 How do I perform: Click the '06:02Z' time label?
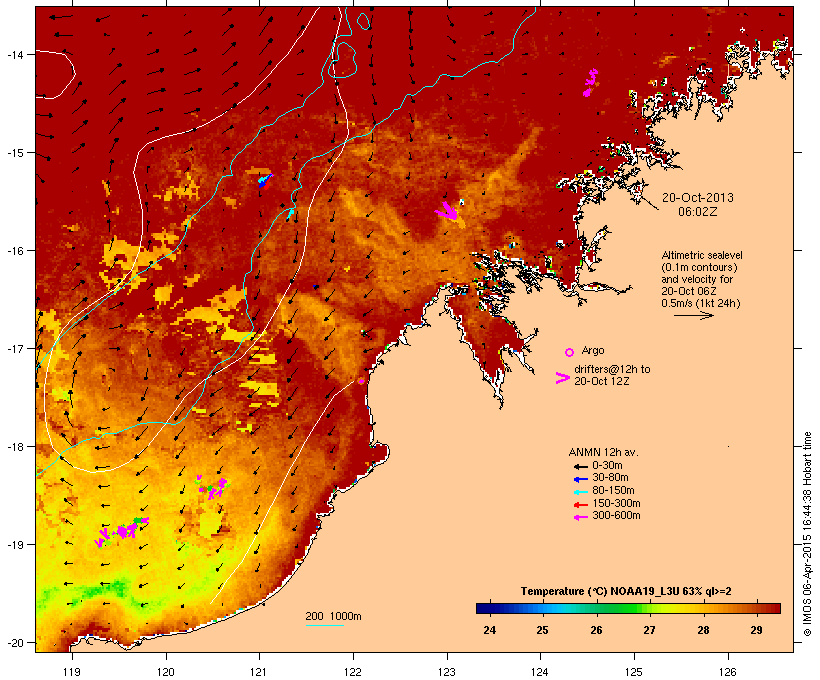pyautogui.click(x=698, y=212)
